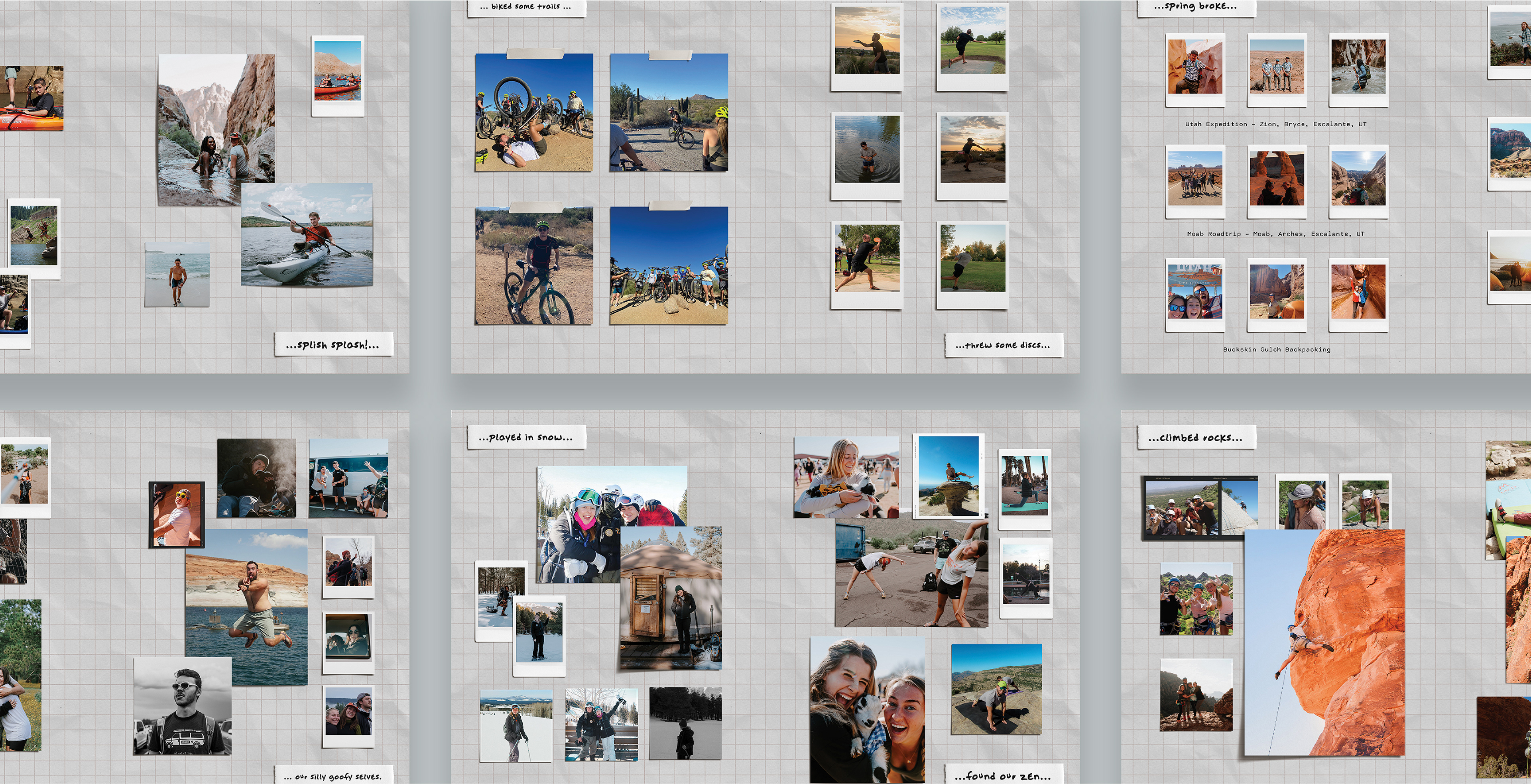Select the solo mountain biker photo
1531x784 pixels.
534,265
